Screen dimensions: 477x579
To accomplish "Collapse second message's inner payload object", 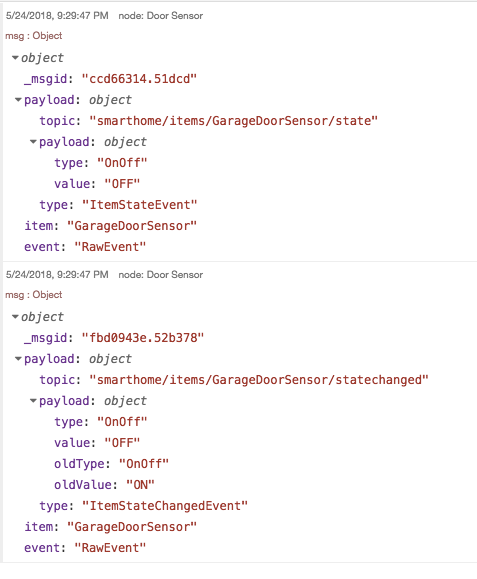I will [x=33, y=401].
